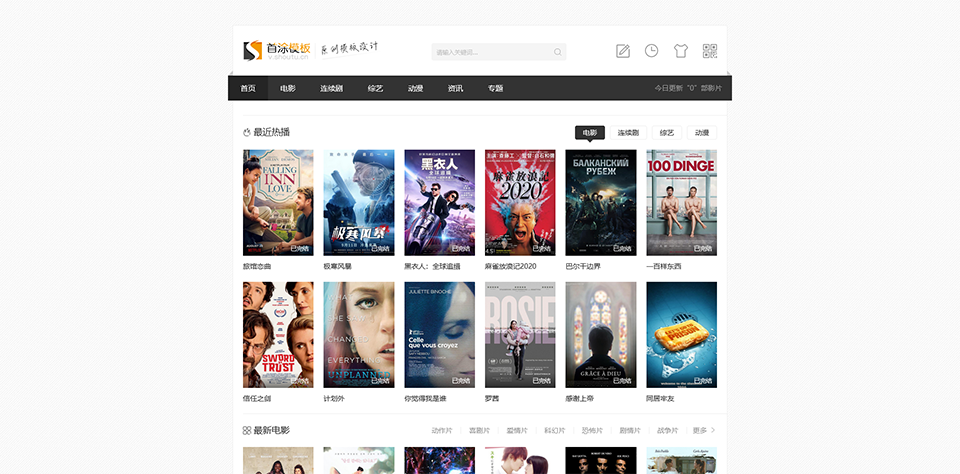Click the 最新电影 grid icon
Viewport: 960px width, 474px height.
[247, 431]
